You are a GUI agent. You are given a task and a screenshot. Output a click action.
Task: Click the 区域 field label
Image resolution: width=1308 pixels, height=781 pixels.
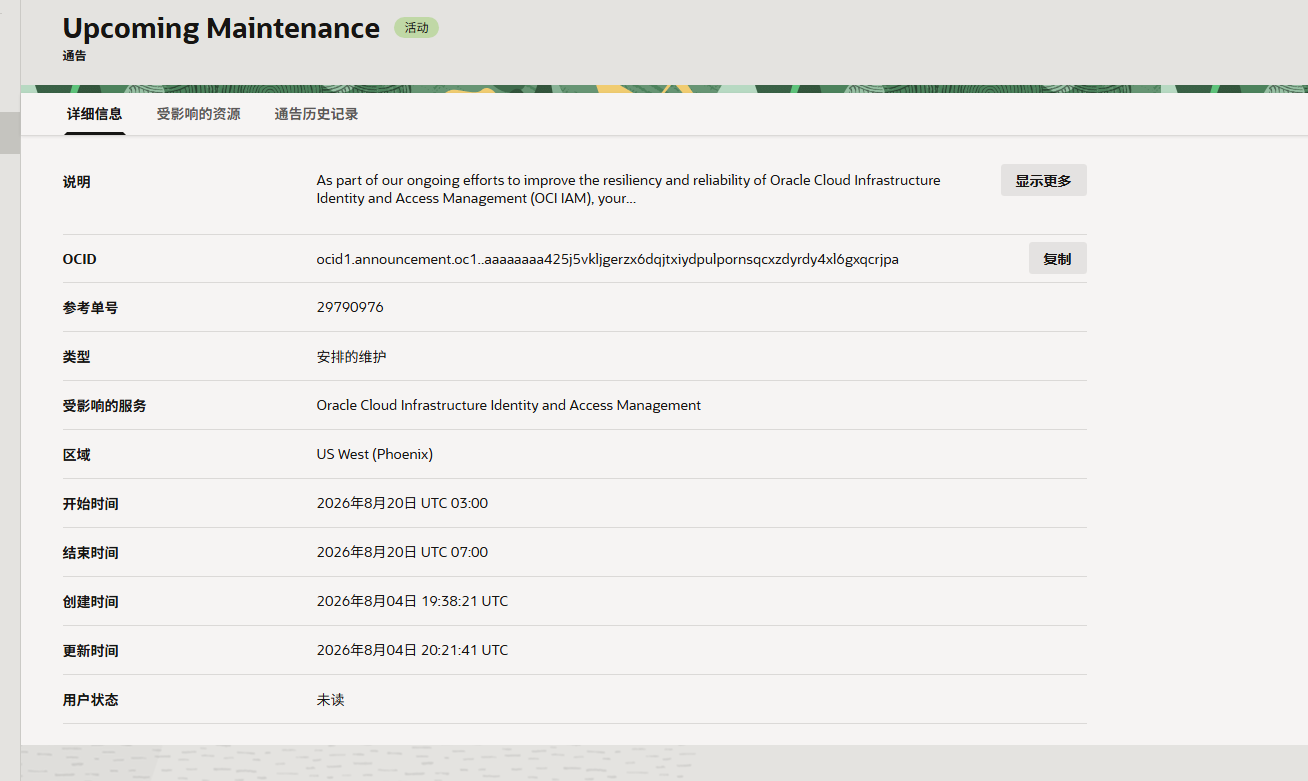pyautogui.click(x=76, y=455)
